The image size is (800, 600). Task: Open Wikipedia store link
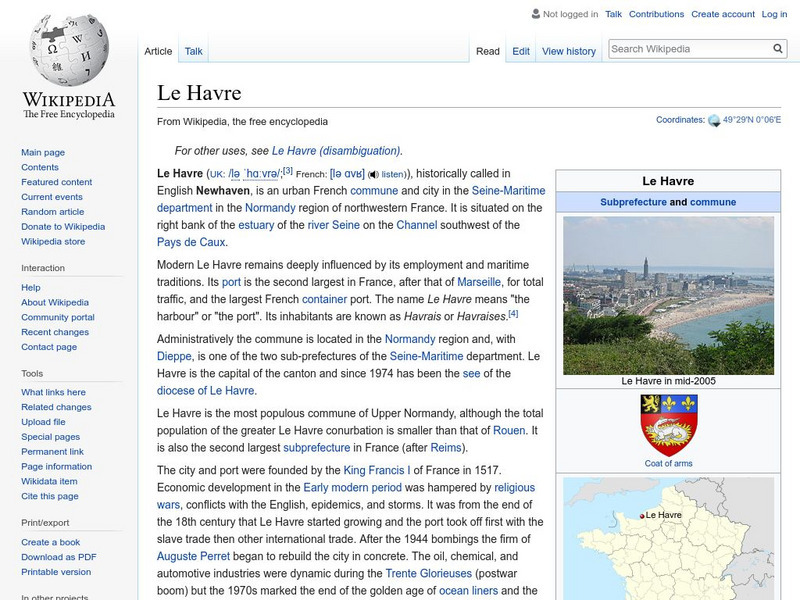(x=53, y=241)
